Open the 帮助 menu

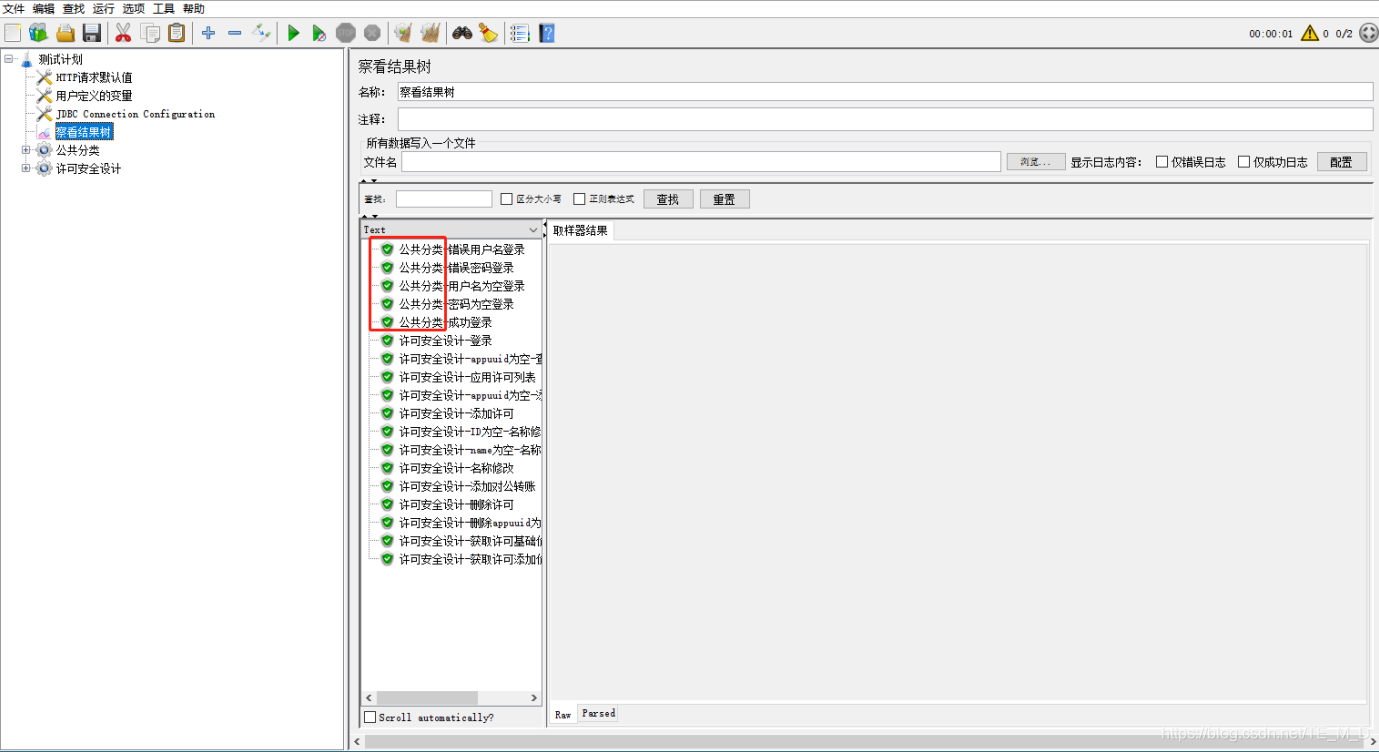tap(193, 8)
